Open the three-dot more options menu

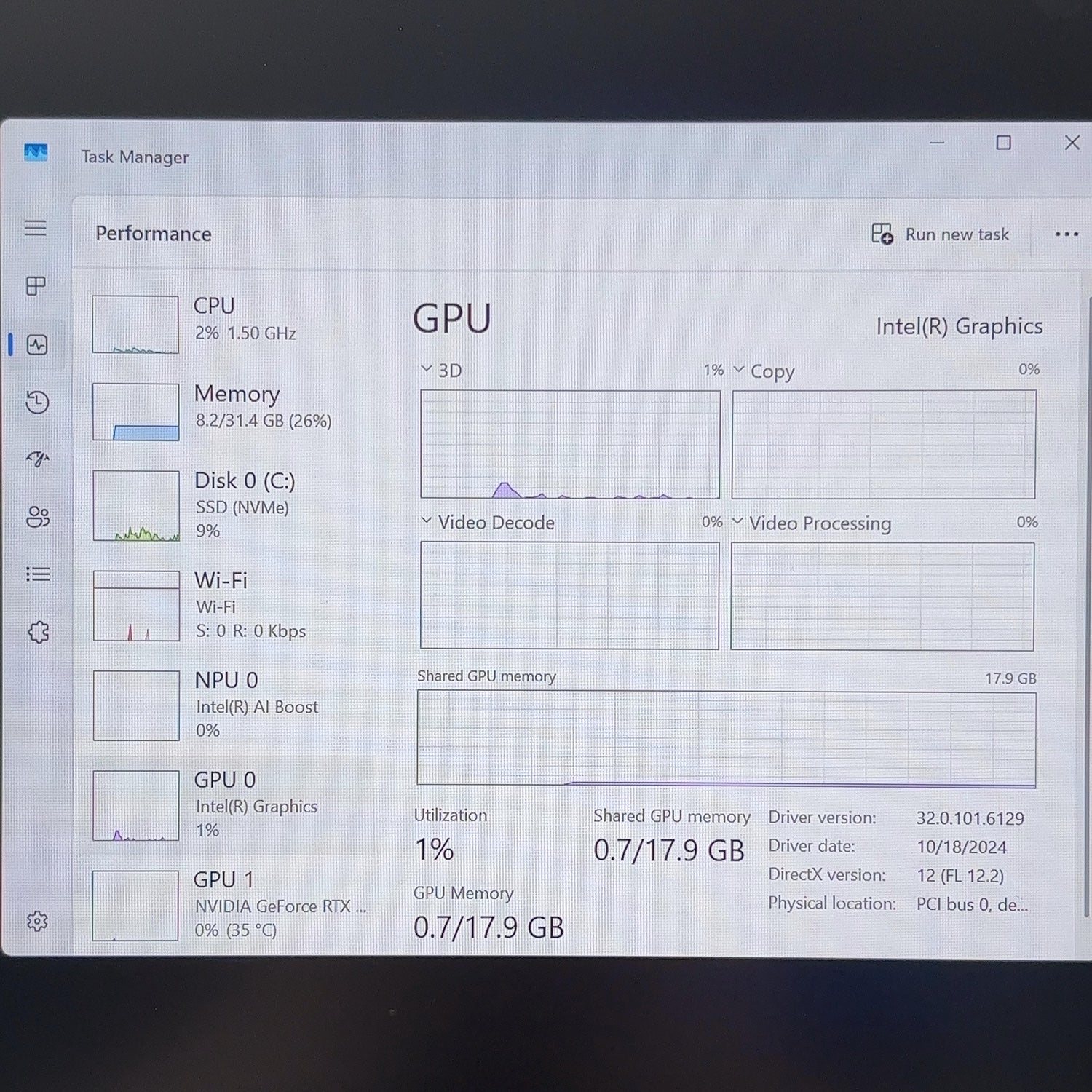[x=1067, y=234]
